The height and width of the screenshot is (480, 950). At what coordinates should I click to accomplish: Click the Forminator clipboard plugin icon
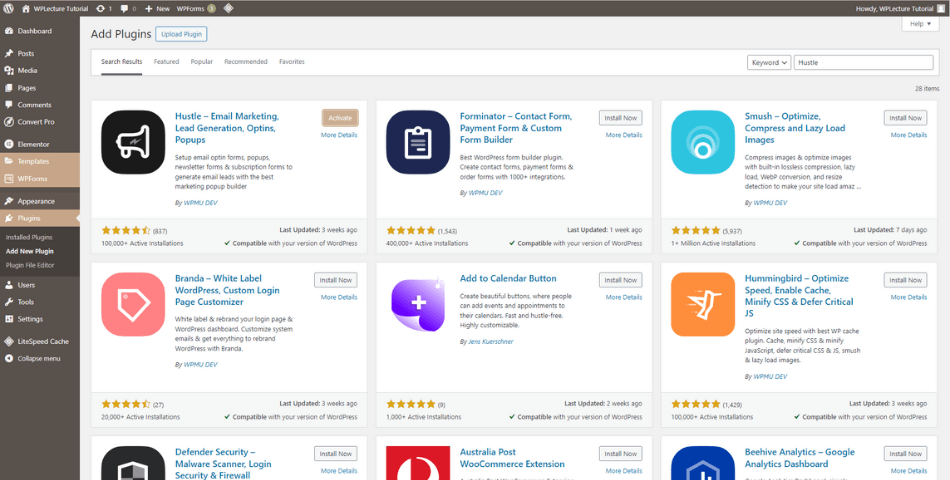point(418,142)
